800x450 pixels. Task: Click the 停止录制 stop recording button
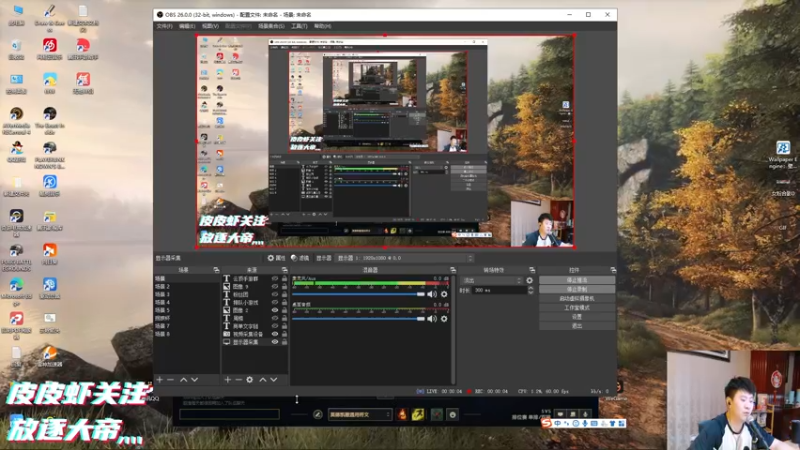(x=577, y=289)
